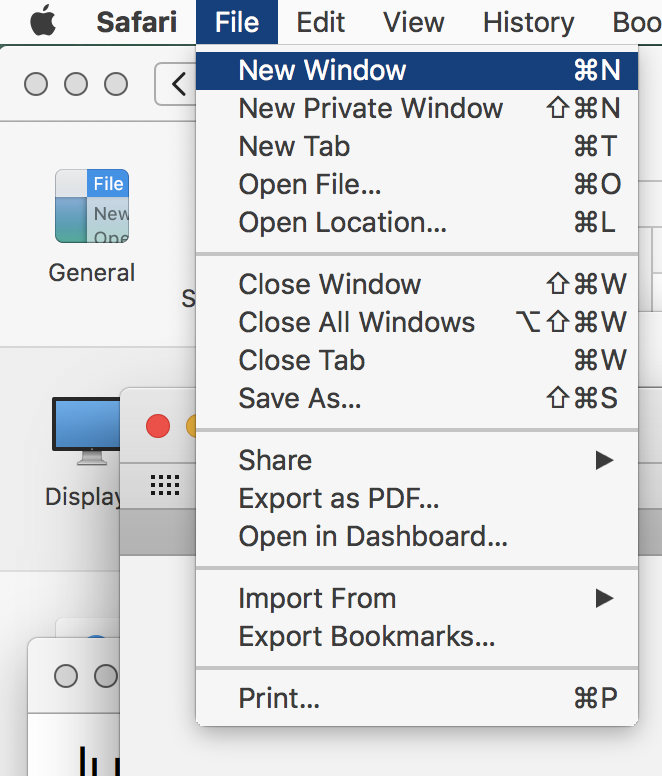Image resolution: width=662 pixels, height=776 pixels.
Task: Open the Edit menu in menu bar
Action: 321,21
